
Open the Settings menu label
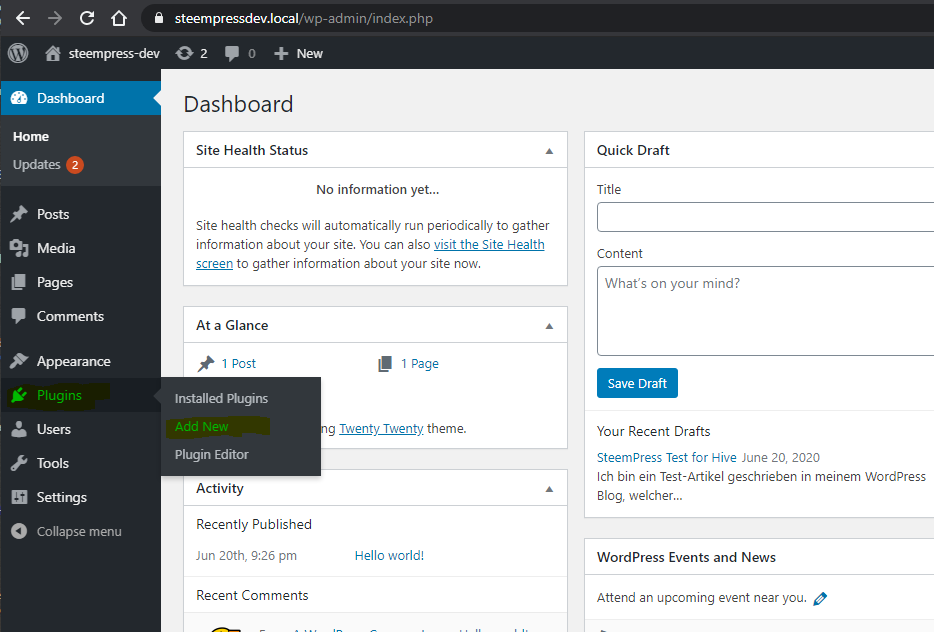click(62, 497)
